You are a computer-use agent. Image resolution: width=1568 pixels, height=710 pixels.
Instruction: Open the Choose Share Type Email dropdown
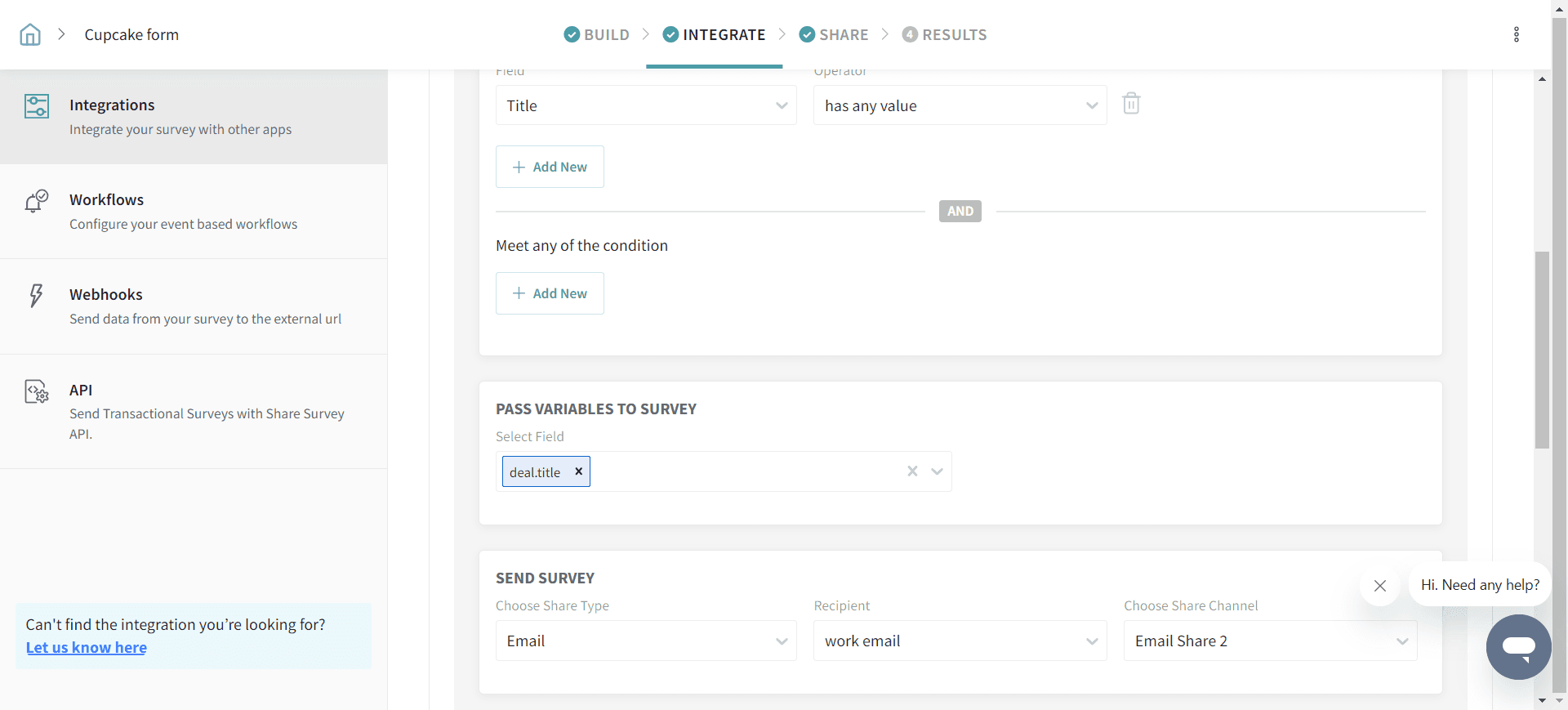[x=645, y=641]
